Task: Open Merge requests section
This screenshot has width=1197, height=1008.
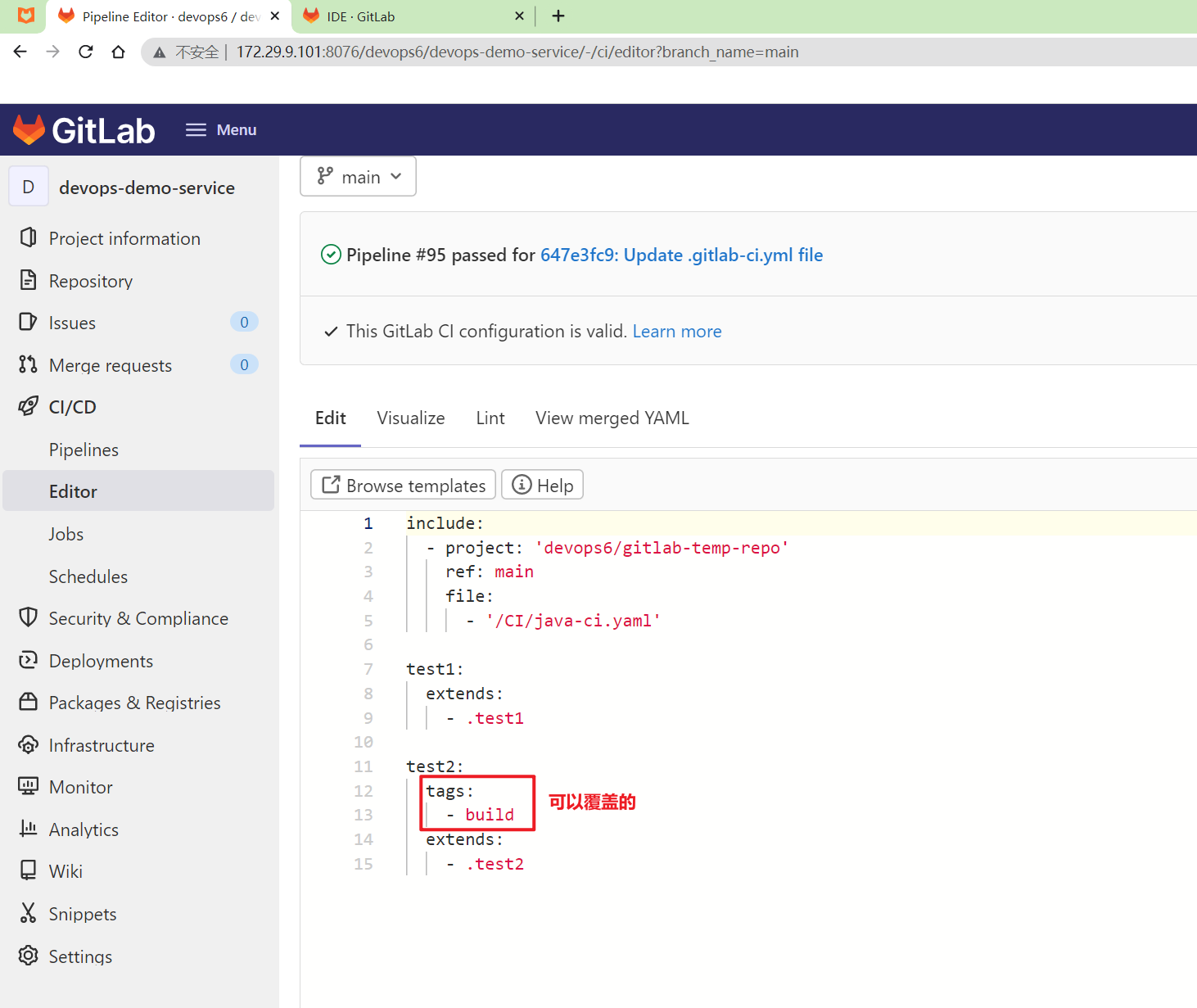Action: tap(111, 365)
